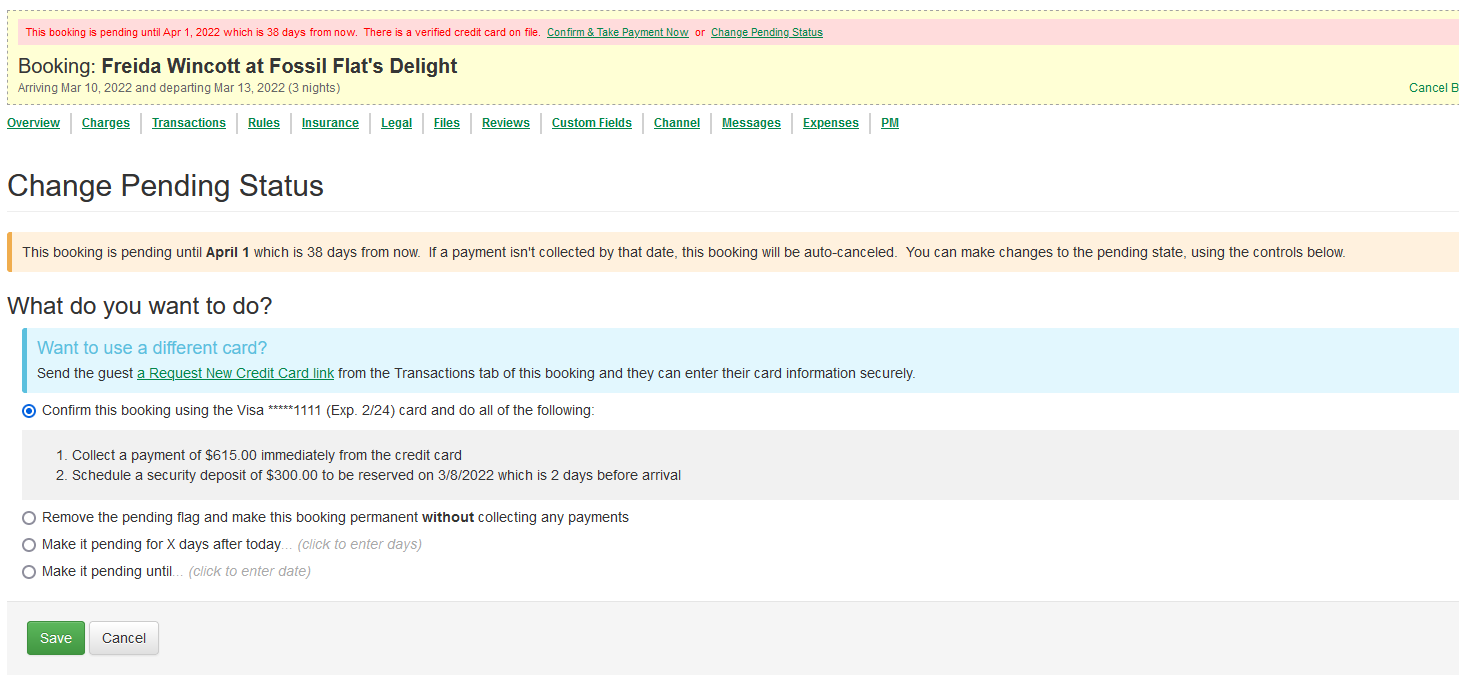The height and width of the screenshot is (687, 1459).
Task: Choose Make it pending until date option
Action: (x=29, y=572)
